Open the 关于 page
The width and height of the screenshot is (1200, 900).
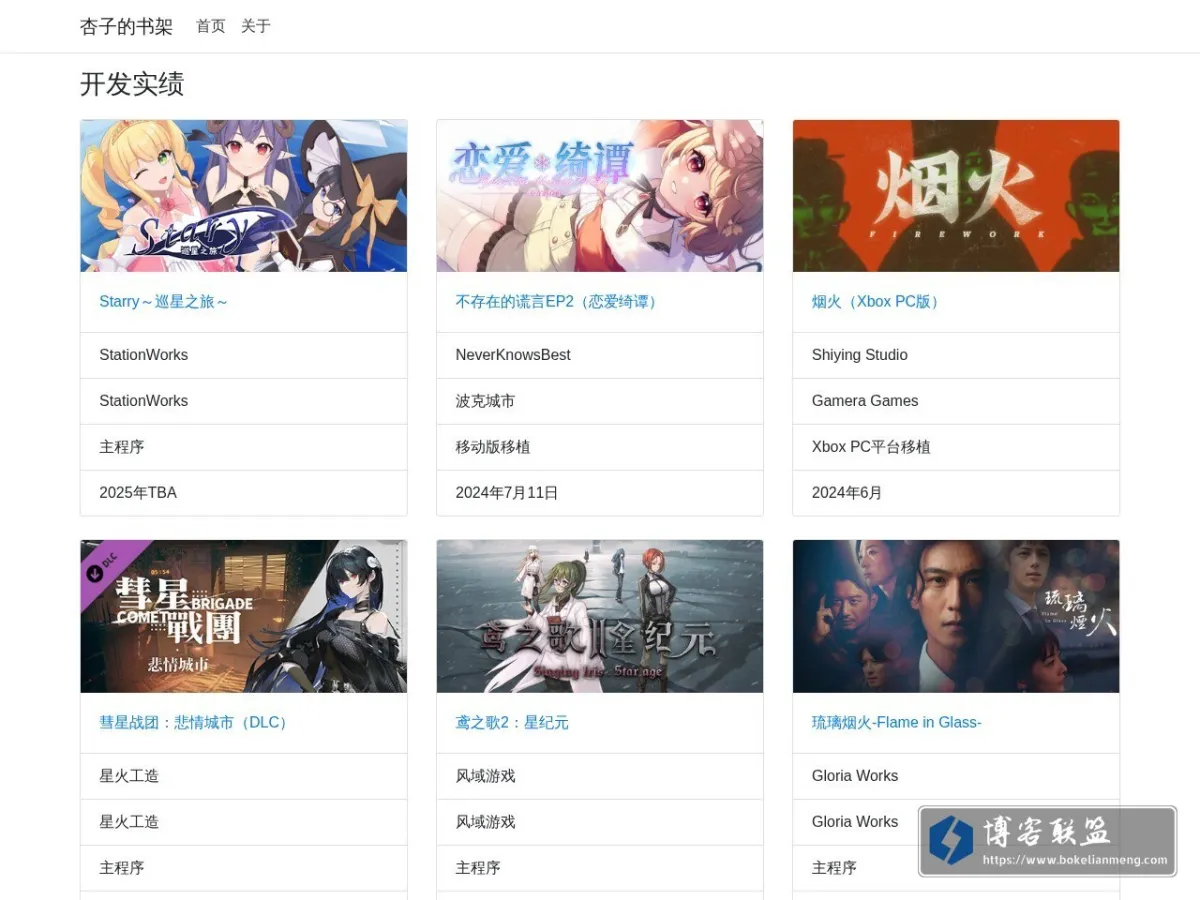click(x=256, y=26)
